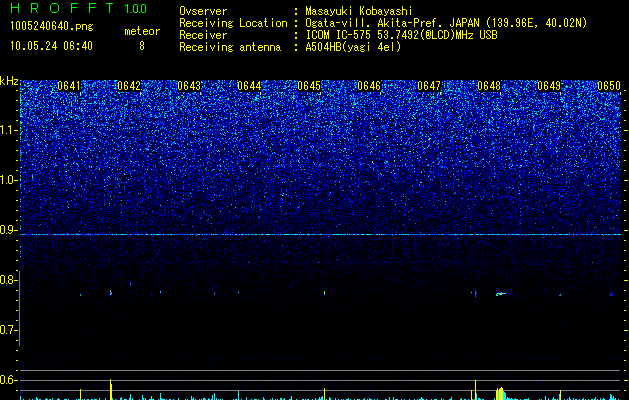Click the 0647 time marker

[x=429, y=86]
